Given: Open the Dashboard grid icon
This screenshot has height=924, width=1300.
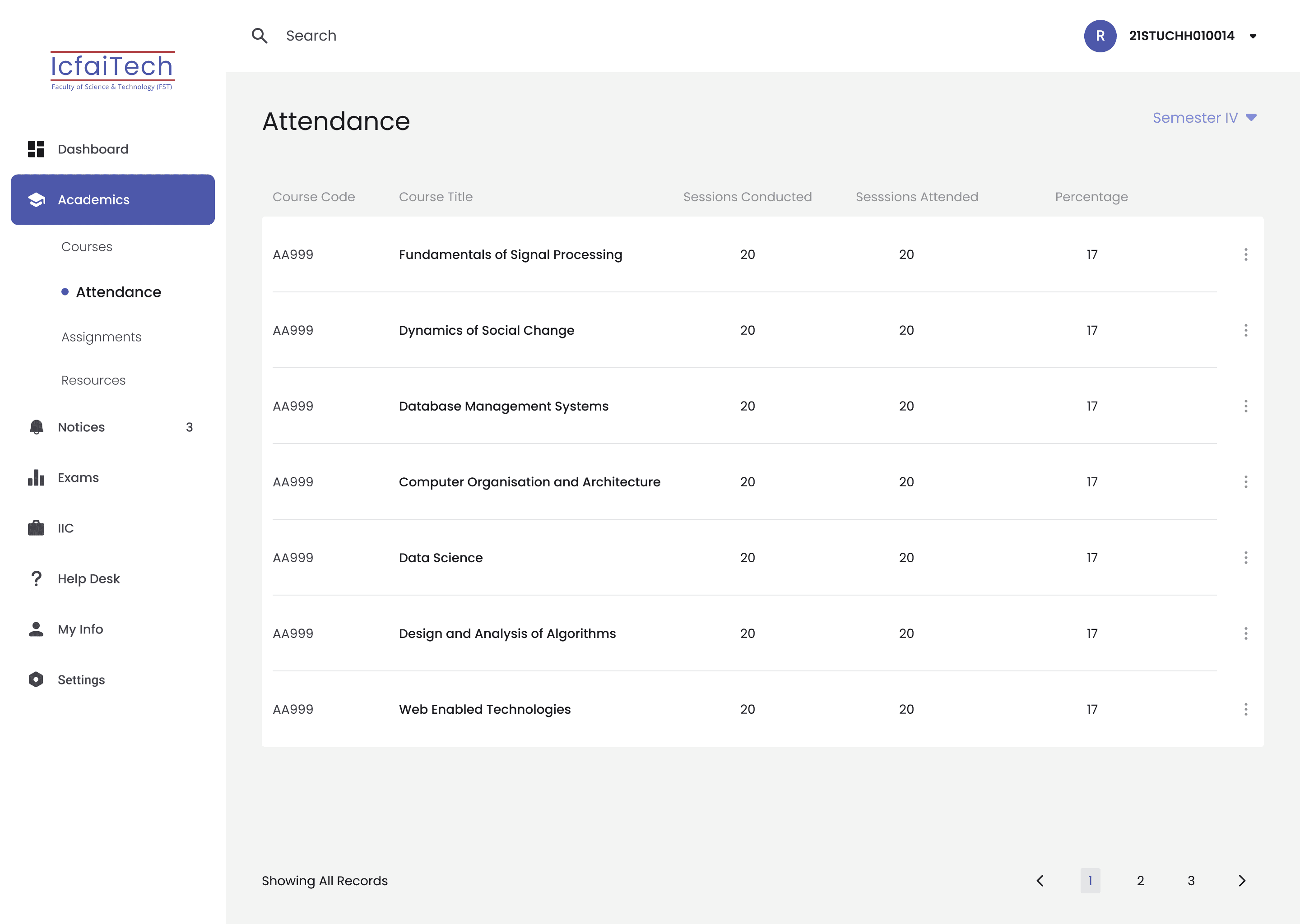Looking at the screenshot, I should click(x=36, y=149).
